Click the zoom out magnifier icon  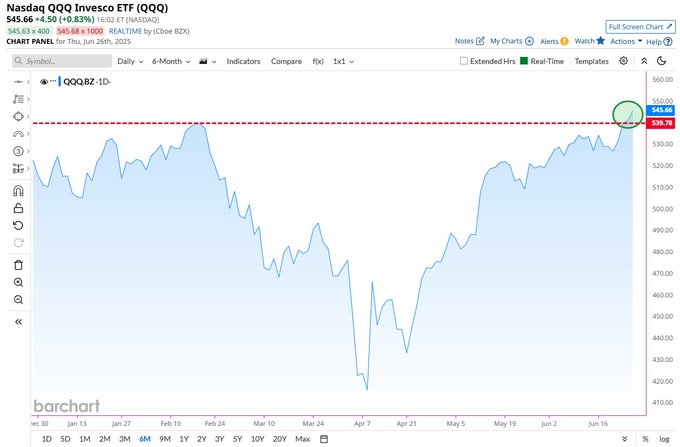click(18, 300)
